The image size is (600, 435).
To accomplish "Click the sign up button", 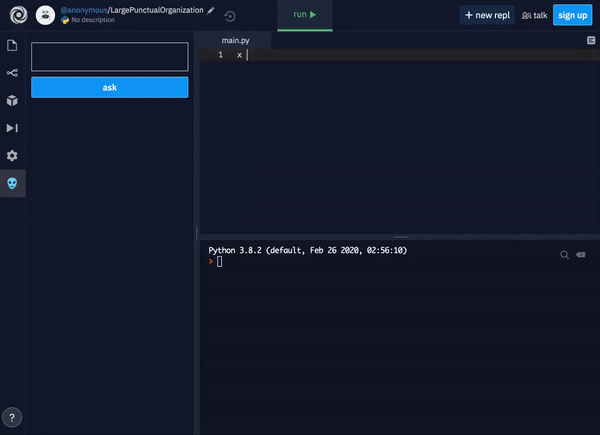I will [x=572, y=15].
